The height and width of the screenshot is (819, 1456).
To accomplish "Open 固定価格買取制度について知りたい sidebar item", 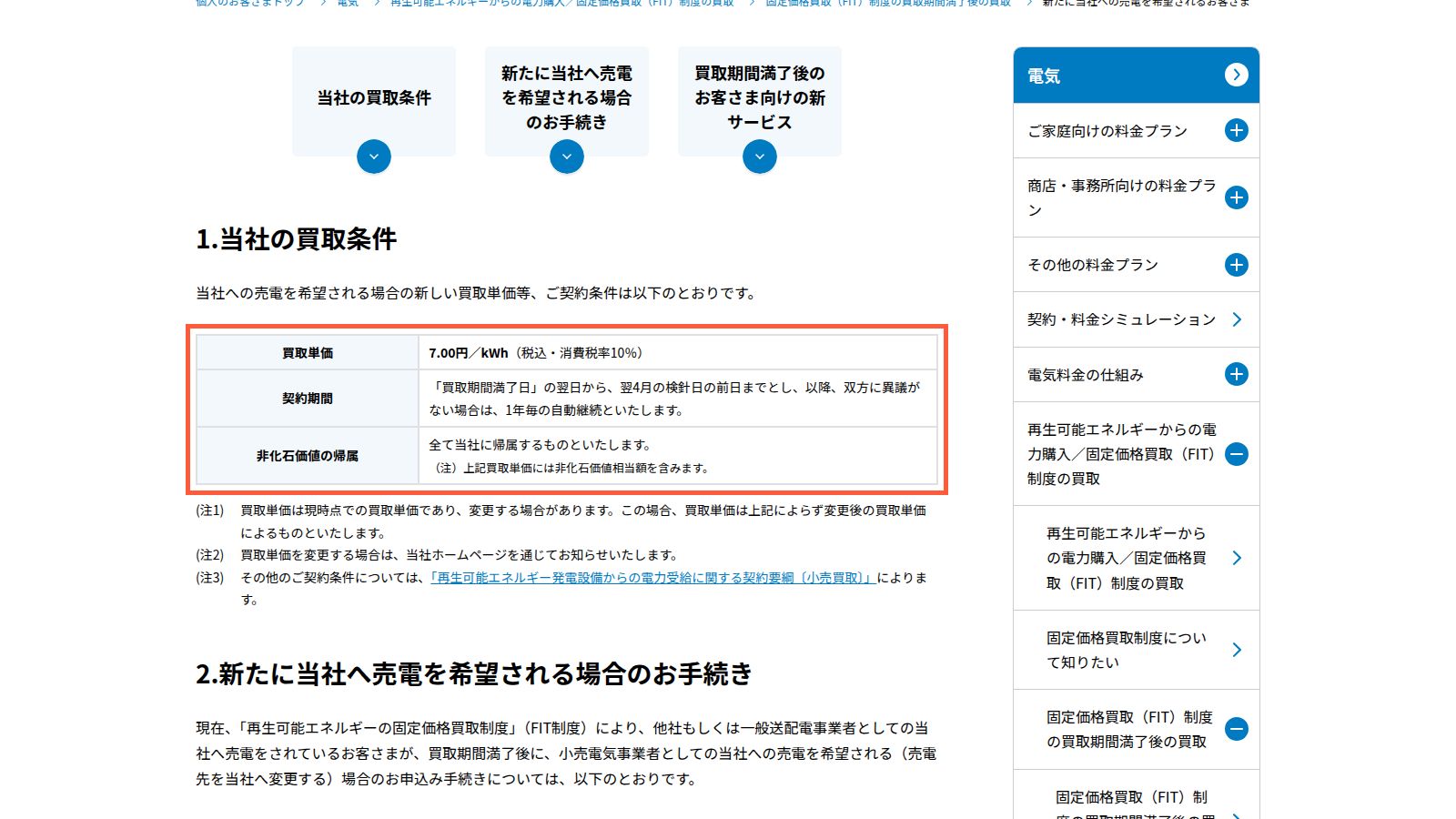I will click(1137, 650).
